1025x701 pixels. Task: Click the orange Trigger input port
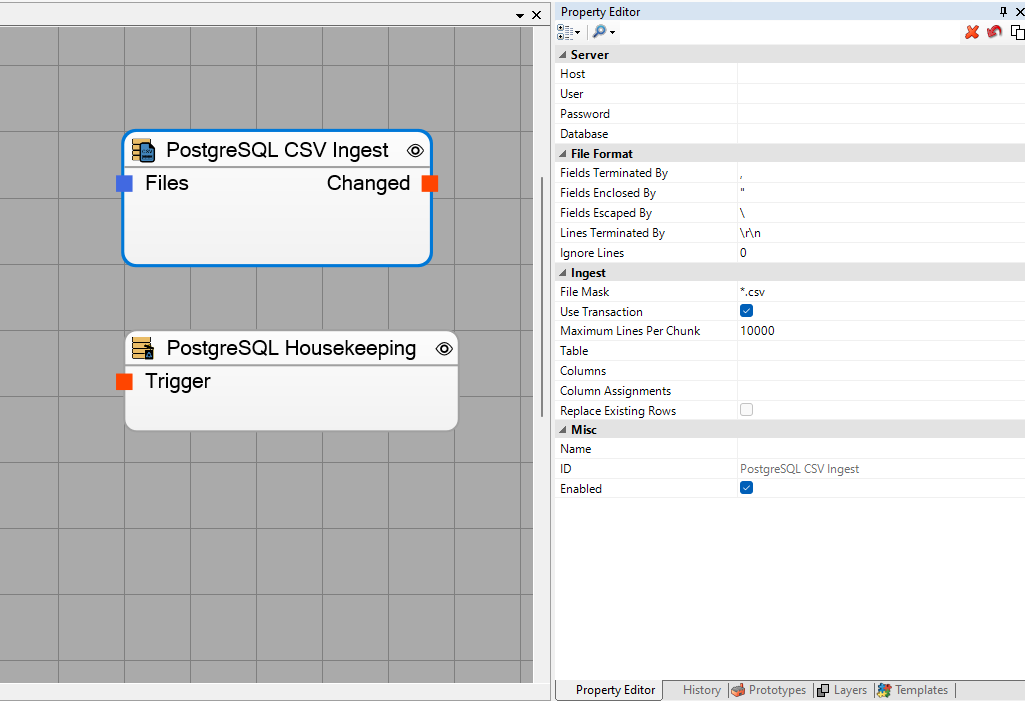click(124, 381)
